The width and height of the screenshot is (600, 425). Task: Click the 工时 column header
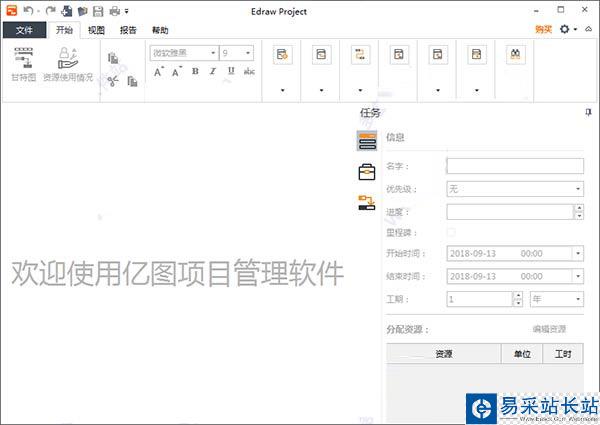563,354
